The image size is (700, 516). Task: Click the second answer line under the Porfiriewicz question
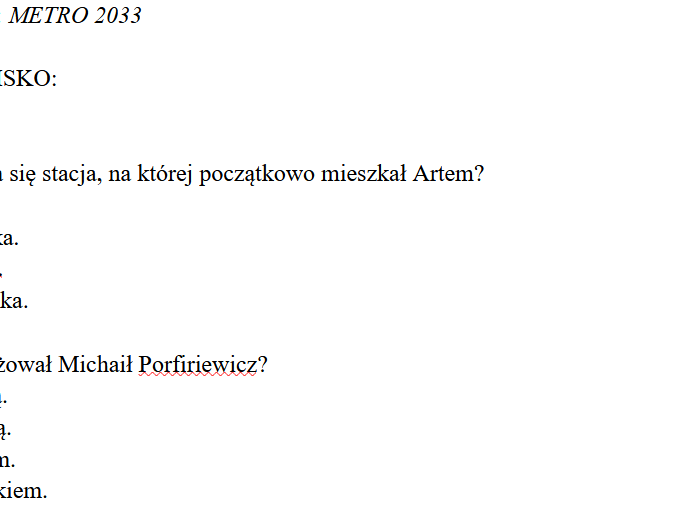pyautogui.click(x=6, y=429)
